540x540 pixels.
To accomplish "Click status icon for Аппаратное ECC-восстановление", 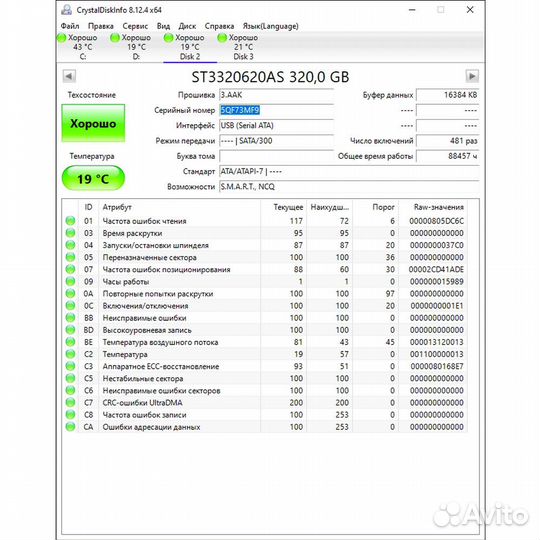I will tap(70, 366).
